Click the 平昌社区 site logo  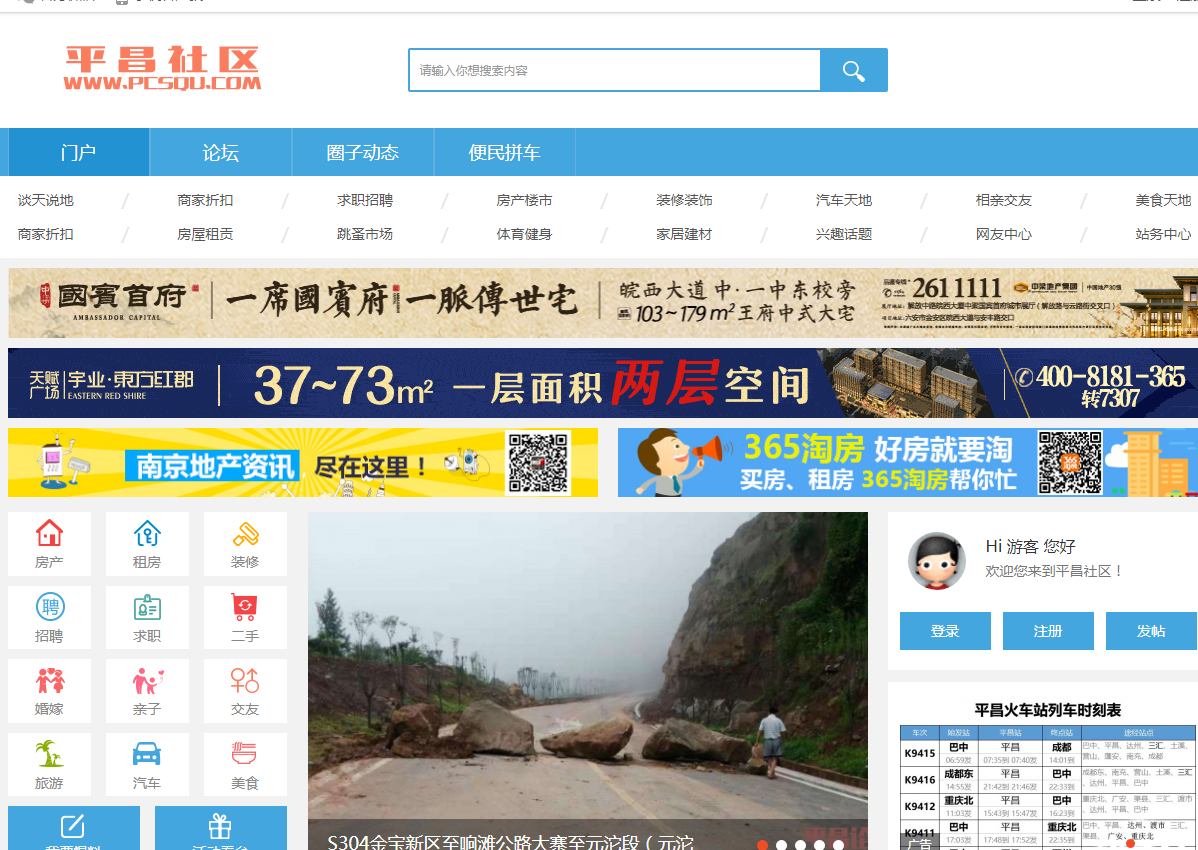pos(162,69)
